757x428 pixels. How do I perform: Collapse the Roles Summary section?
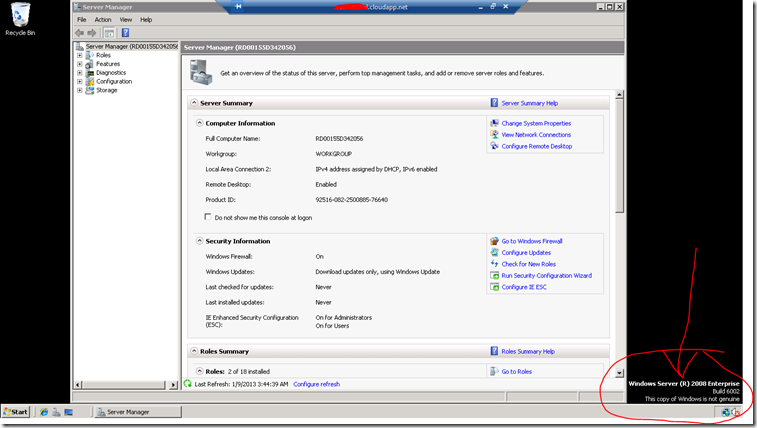pyautogui.click(x=194, y=351)
